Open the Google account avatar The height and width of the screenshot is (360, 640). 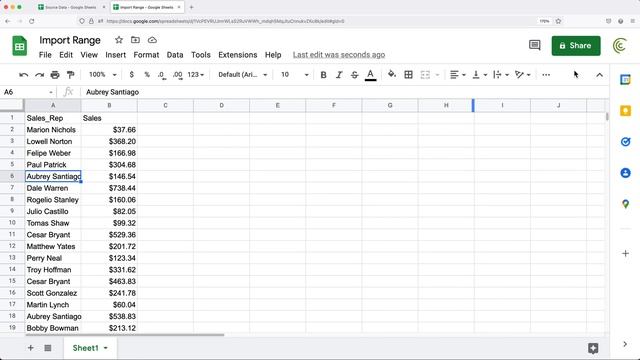(620, 45)
